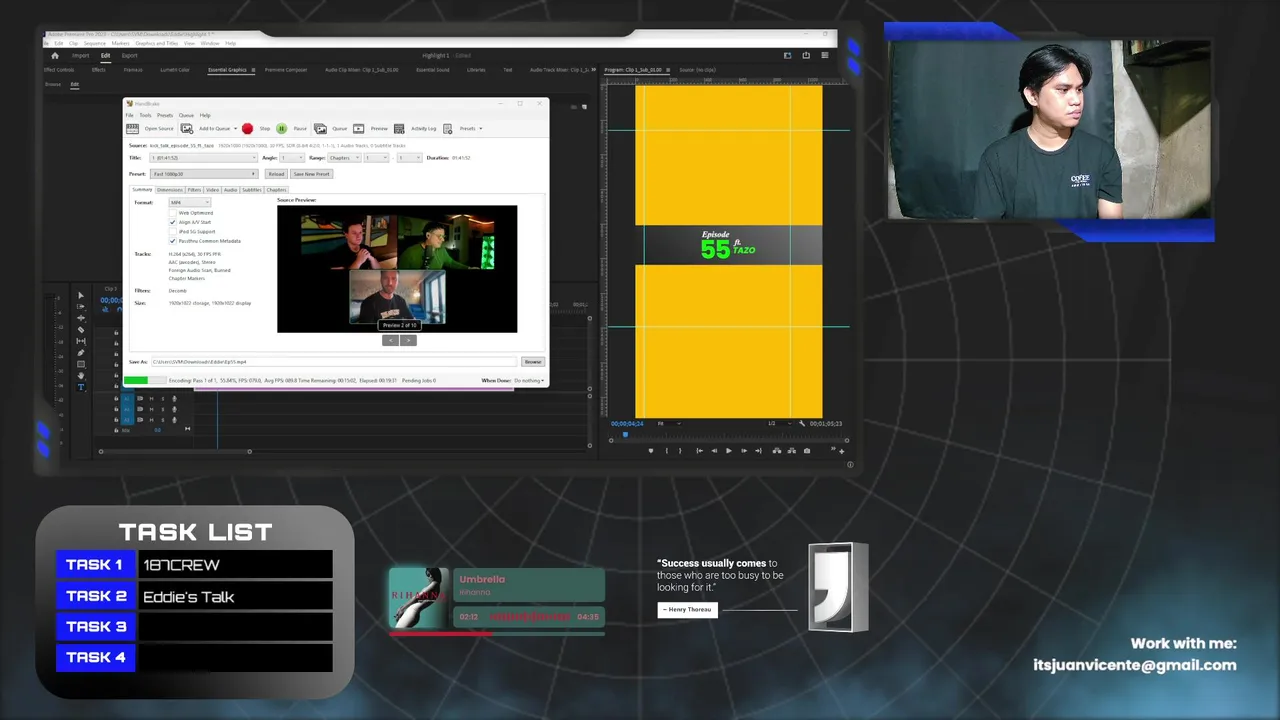Select the Track Select Forward tool
The image size is (1280, 720).
[81, 307]
